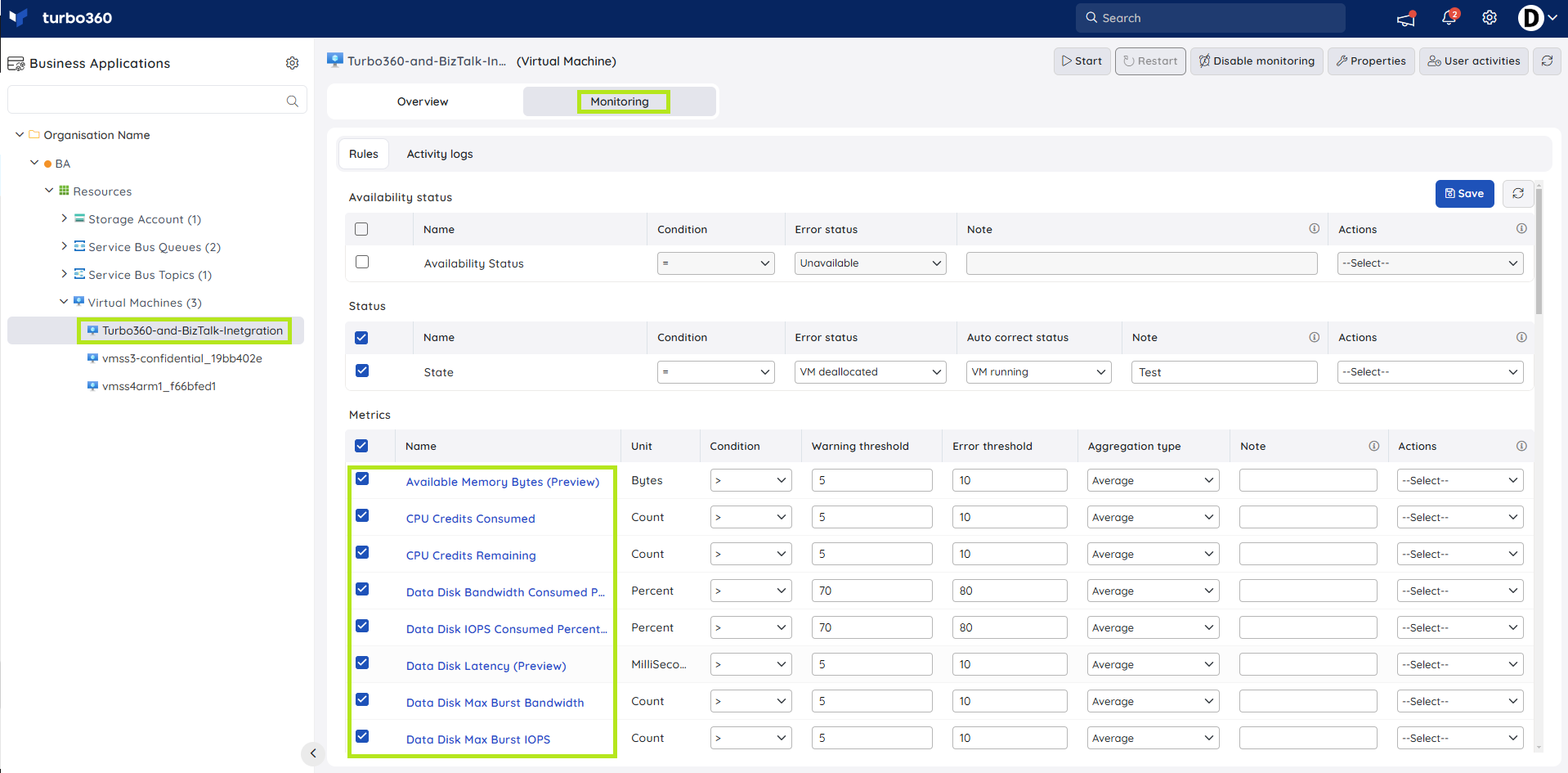Click the Resources grid icon
The height and width of the screenshot is (773, 1568).
tap(64, 191)
